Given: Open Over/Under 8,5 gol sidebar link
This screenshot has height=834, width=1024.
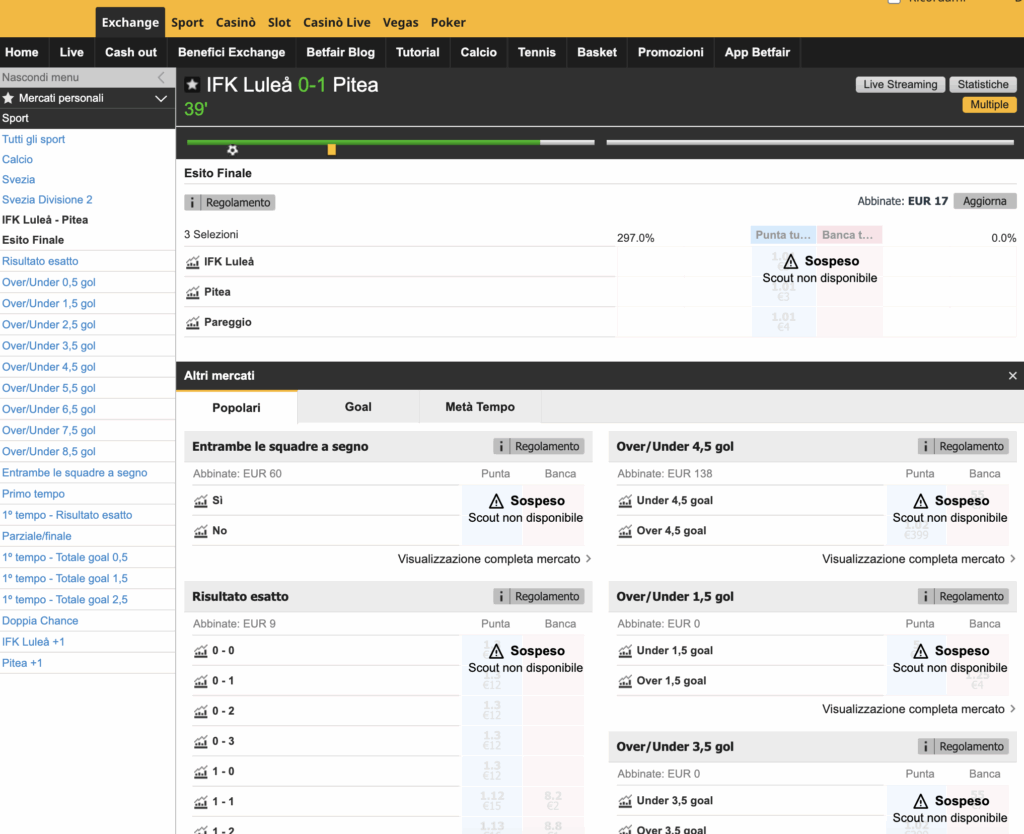Looking at the screenshot, I should pyautogui.click(x=49, y=451).
